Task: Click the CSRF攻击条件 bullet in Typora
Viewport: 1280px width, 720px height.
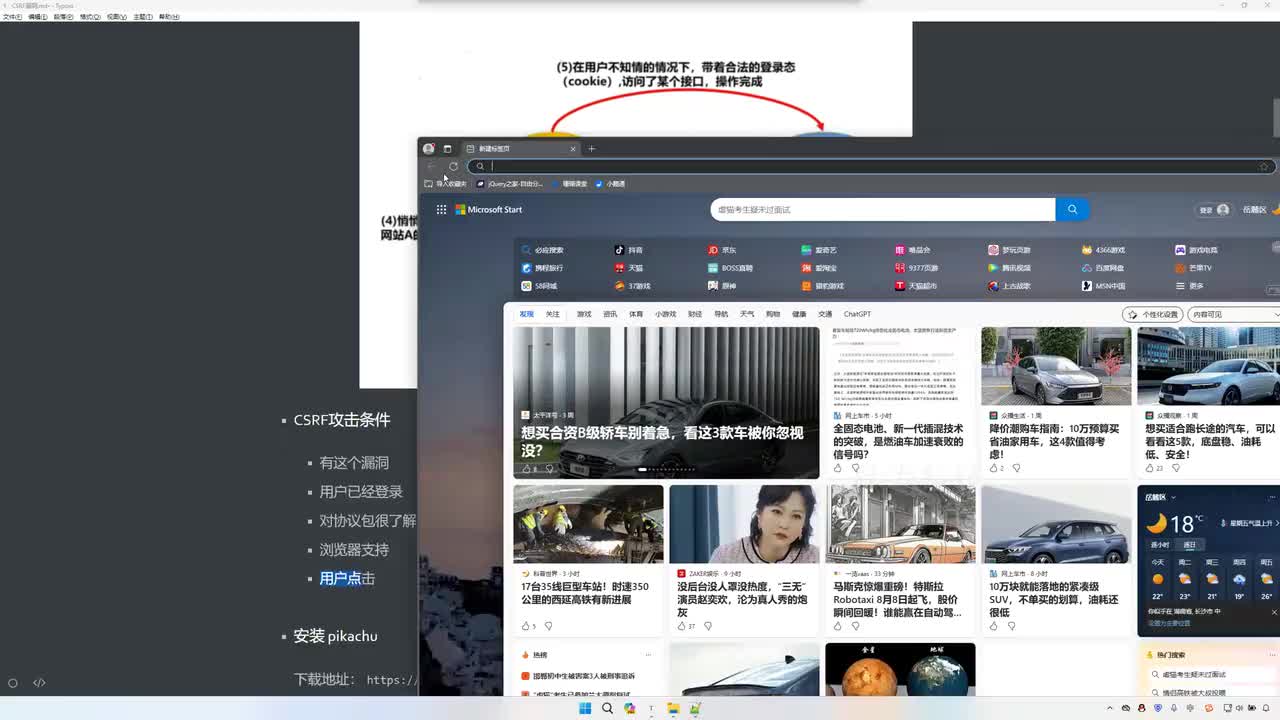Action: [342, 420]
